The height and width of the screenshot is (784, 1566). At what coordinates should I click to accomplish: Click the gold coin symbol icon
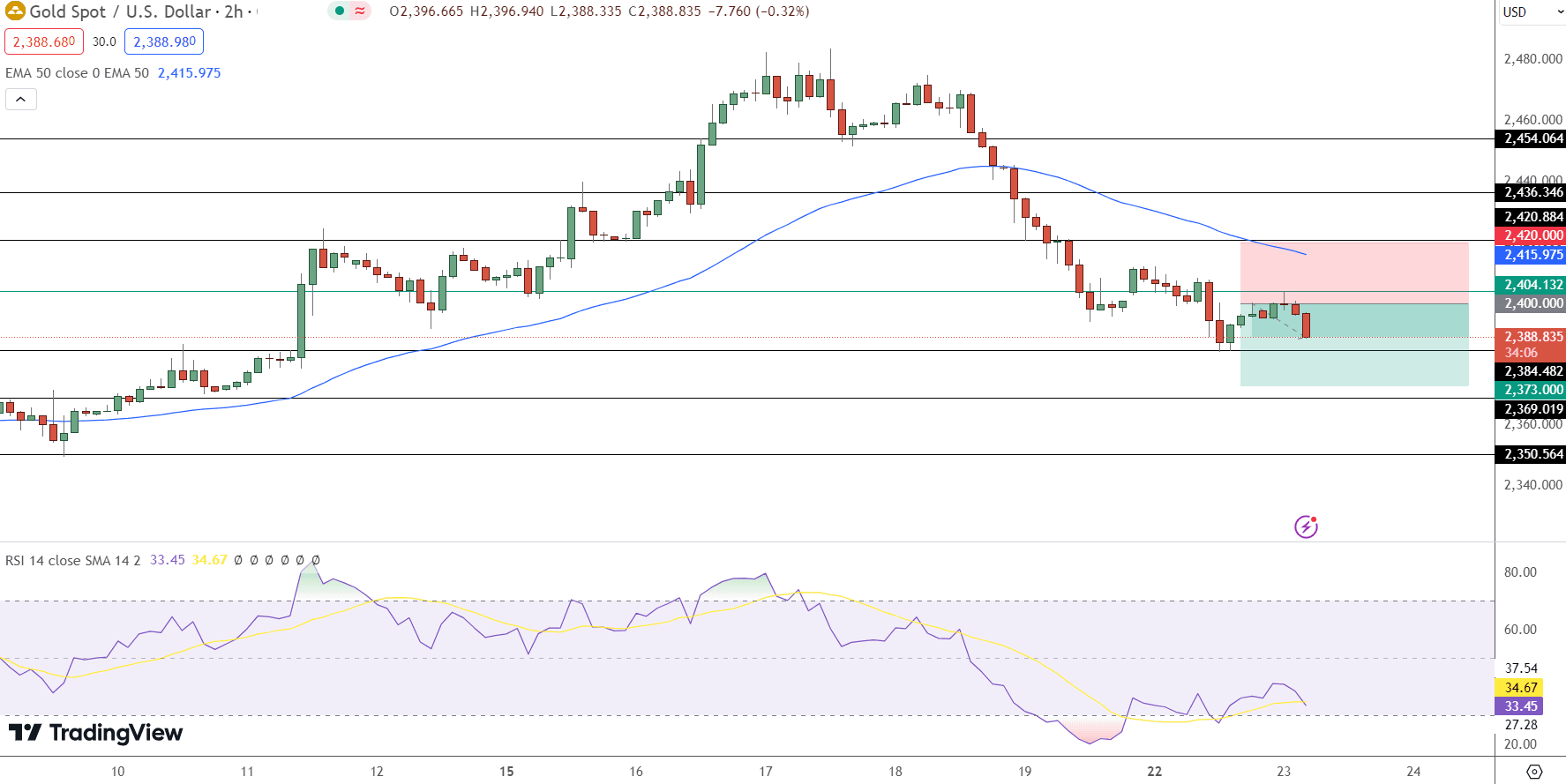15,11
